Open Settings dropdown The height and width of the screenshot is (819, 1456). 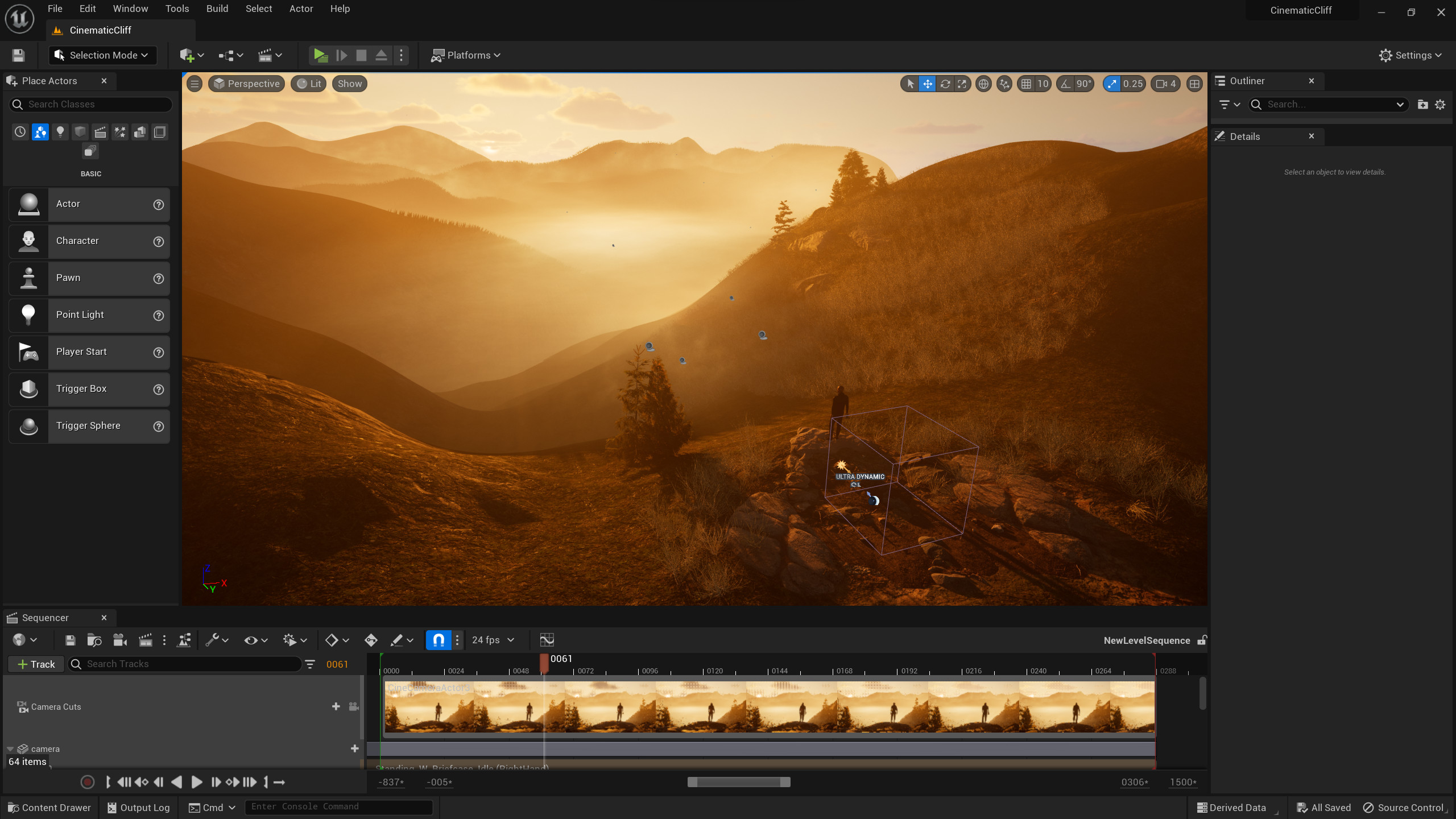point(1410,55)
